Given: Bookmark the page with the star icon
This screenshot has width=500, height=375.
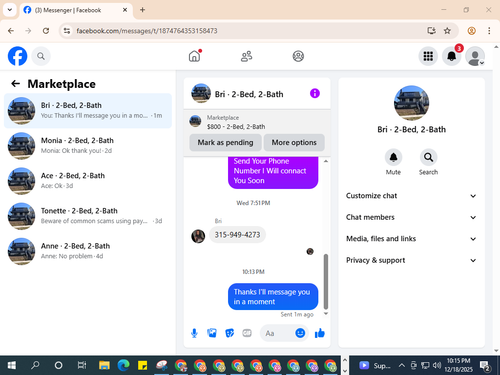Looking at the screenshot, I should (x=447, y=31).
